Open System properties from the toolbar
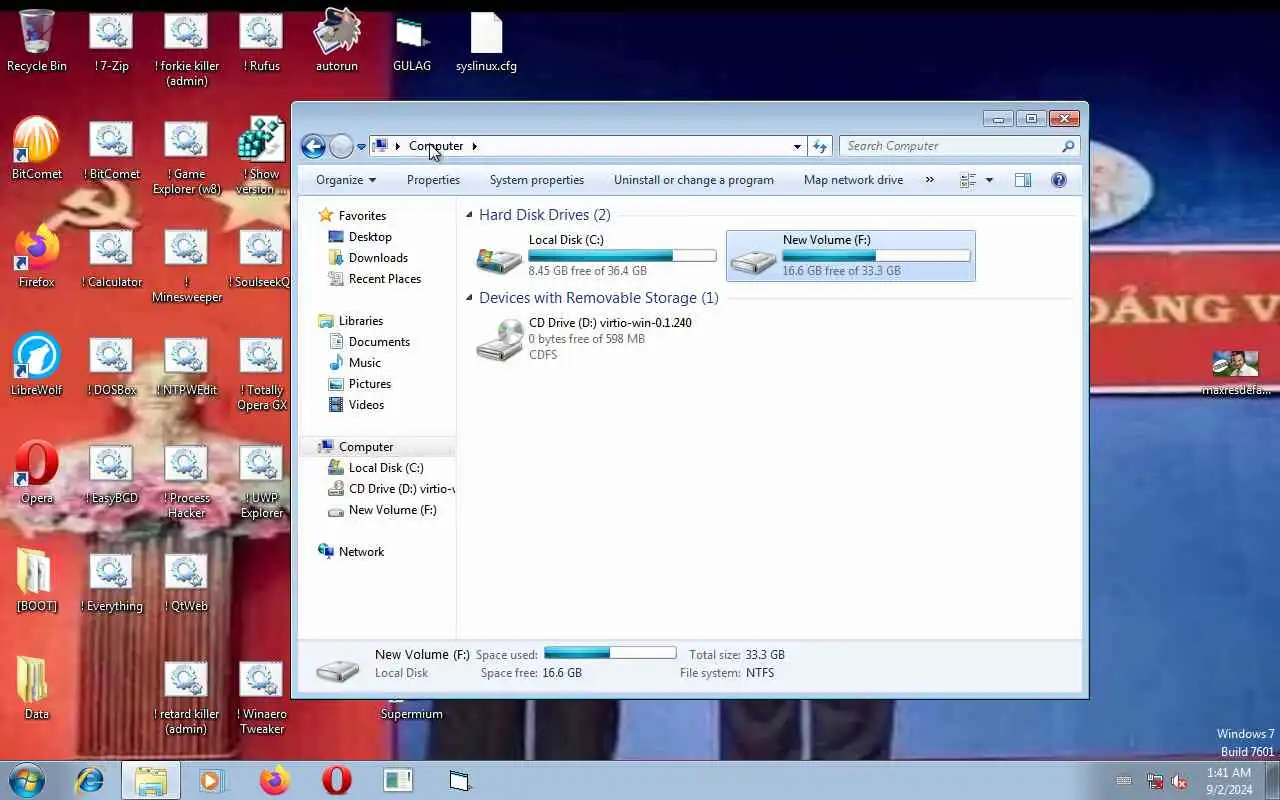 [537, 180]
